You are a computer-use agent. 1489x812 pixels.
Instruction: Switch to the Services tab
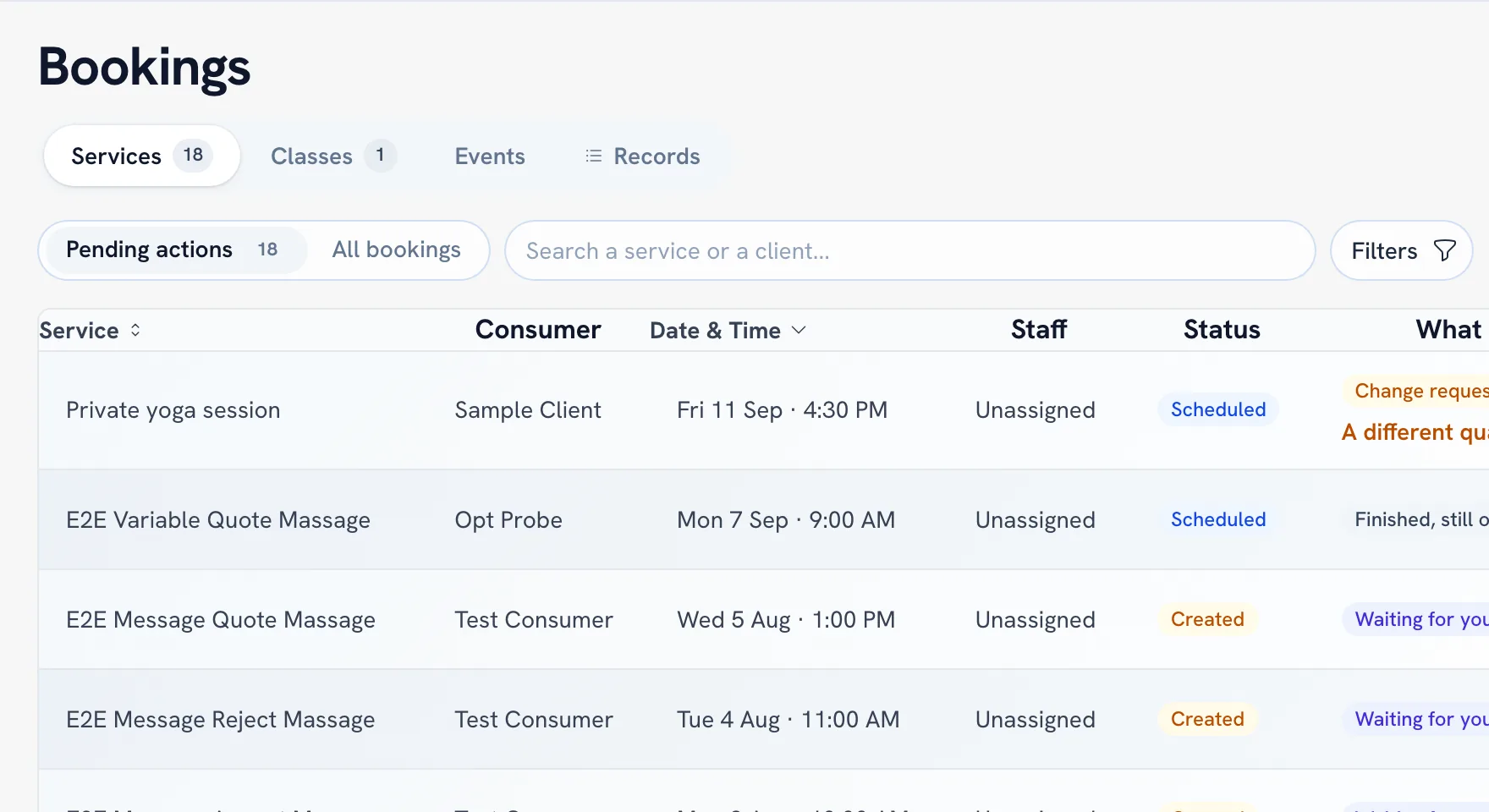pos(142,156)
